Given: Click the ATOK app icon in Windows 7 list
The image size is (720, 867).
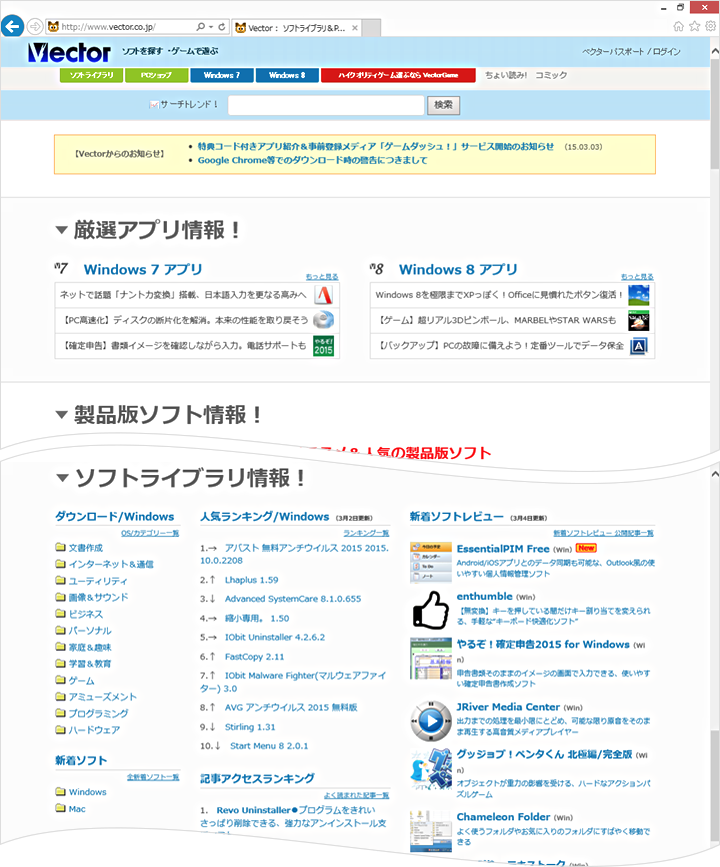Looking at the screenshot, I should (324, 295).
